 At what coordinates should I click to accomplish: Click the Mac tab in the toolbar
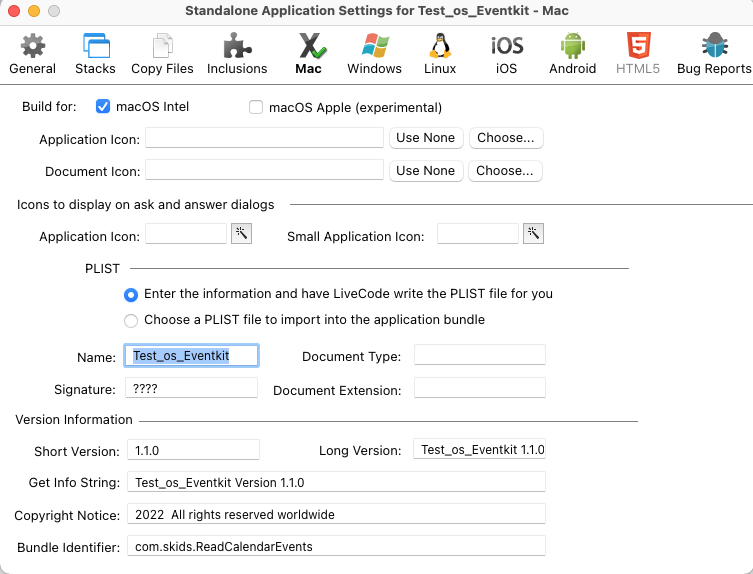pos(308,53)
